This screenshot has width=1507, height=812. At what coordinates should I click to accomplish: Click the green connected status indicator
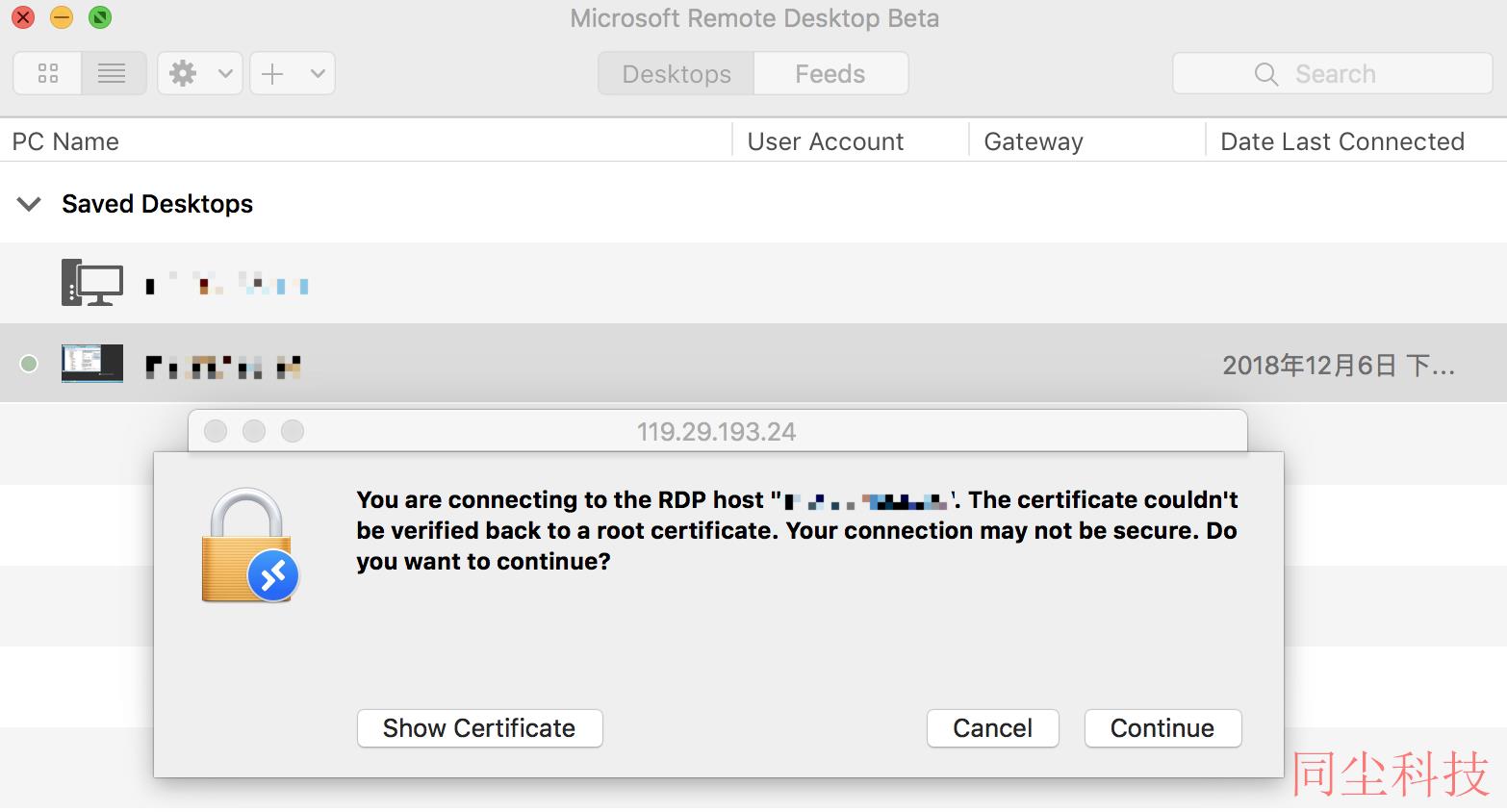click(x=29, y=364)
